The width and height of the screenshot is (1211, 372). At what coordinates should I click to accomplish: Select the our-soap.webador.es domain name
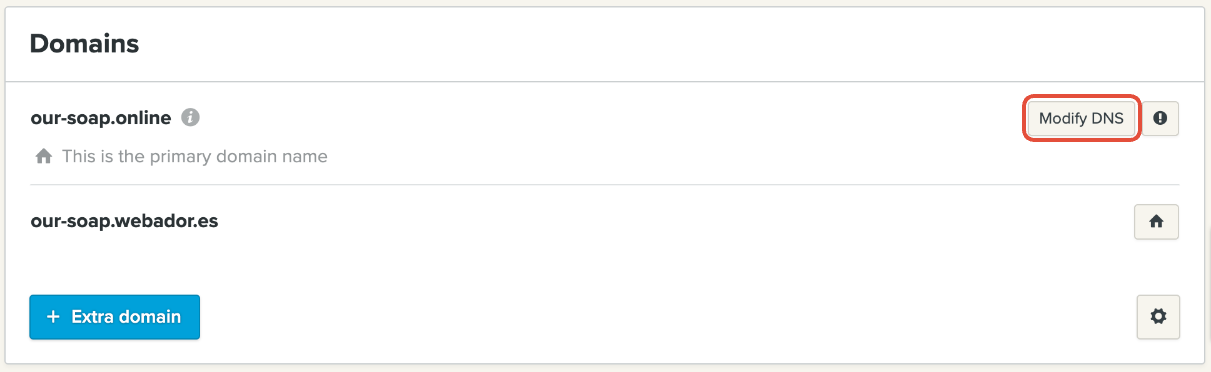(x=124, y=221)
